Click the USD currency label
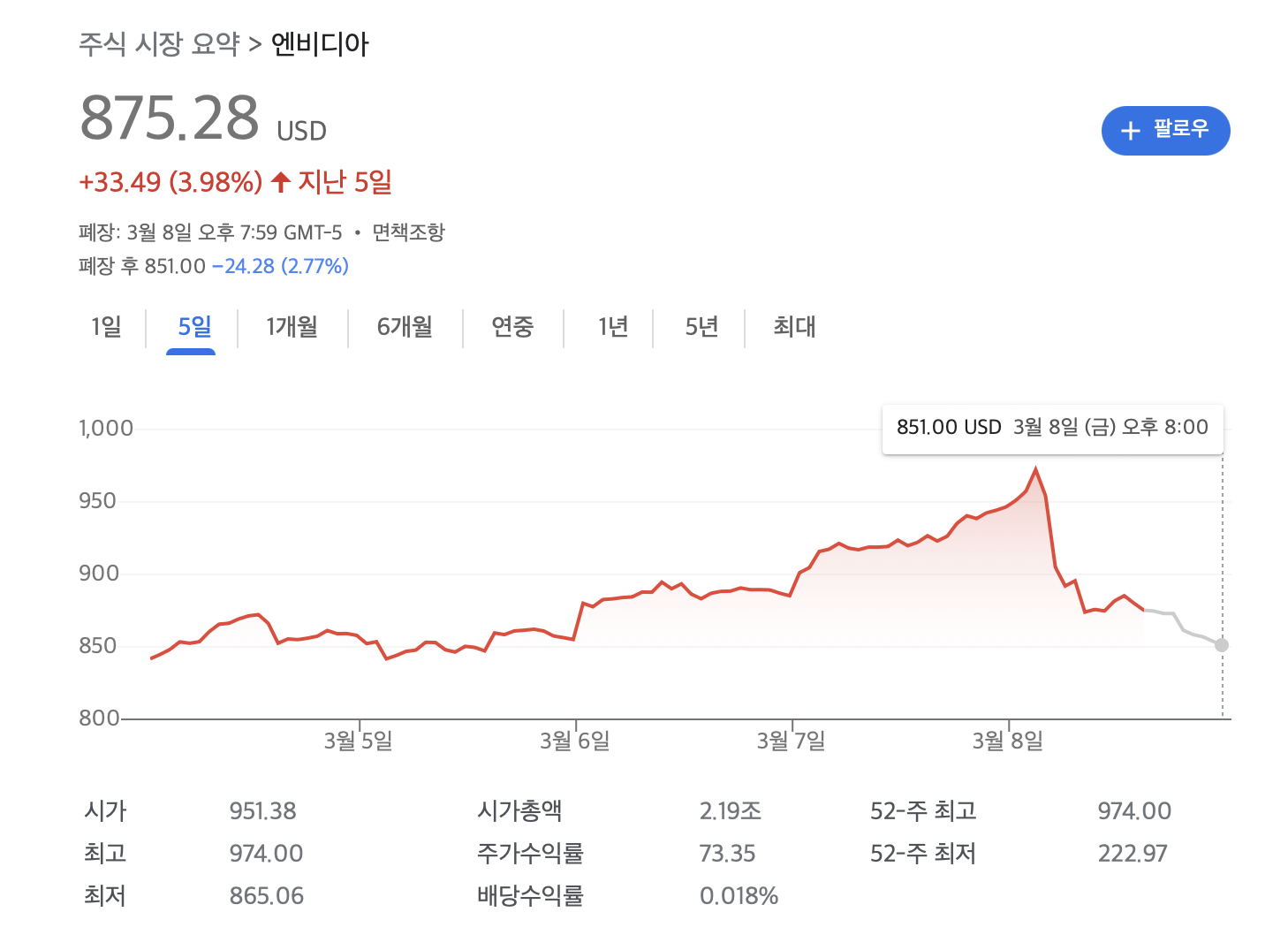Image resolution: width=1288 pixels, height=935 pixels. [x=301, y=132]
